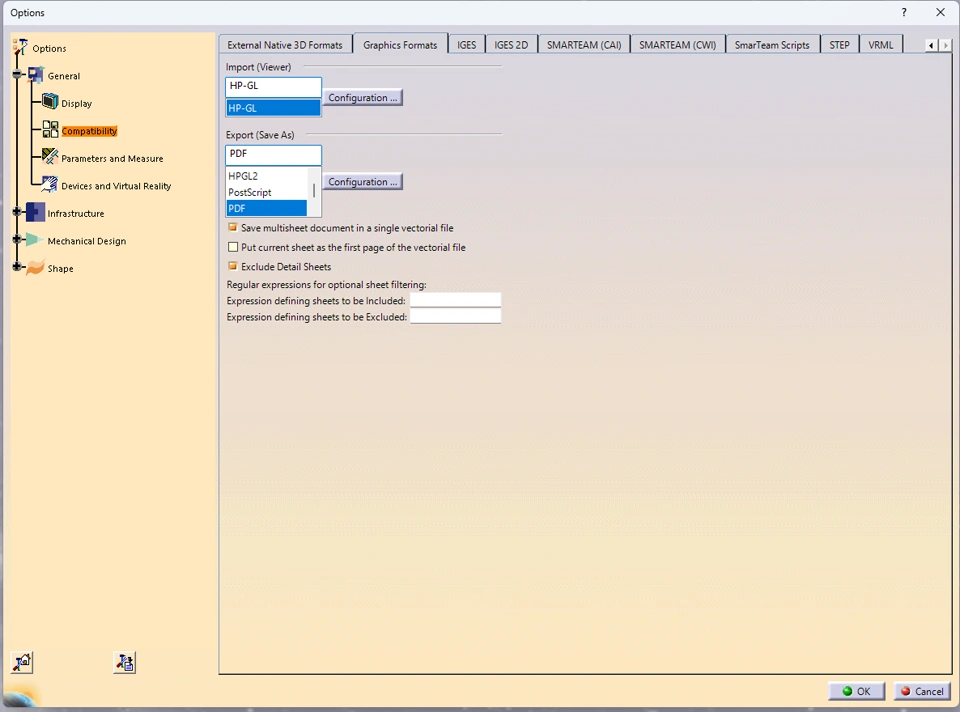Enable Put current sheet as the first page
This screenshot has height=712, width=960.
[233, 247]
